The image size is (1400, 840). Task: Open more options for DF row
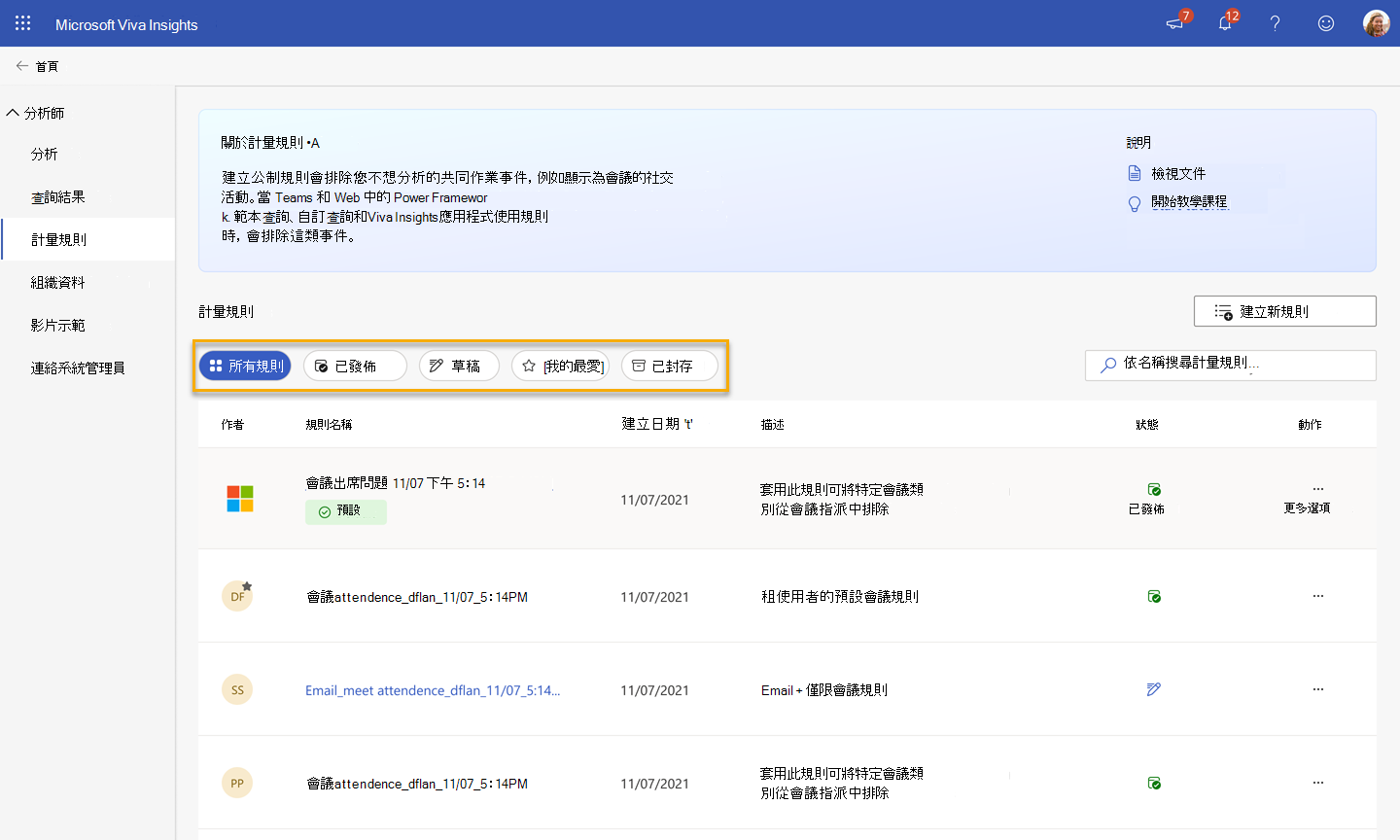(x=1318, y=596)
